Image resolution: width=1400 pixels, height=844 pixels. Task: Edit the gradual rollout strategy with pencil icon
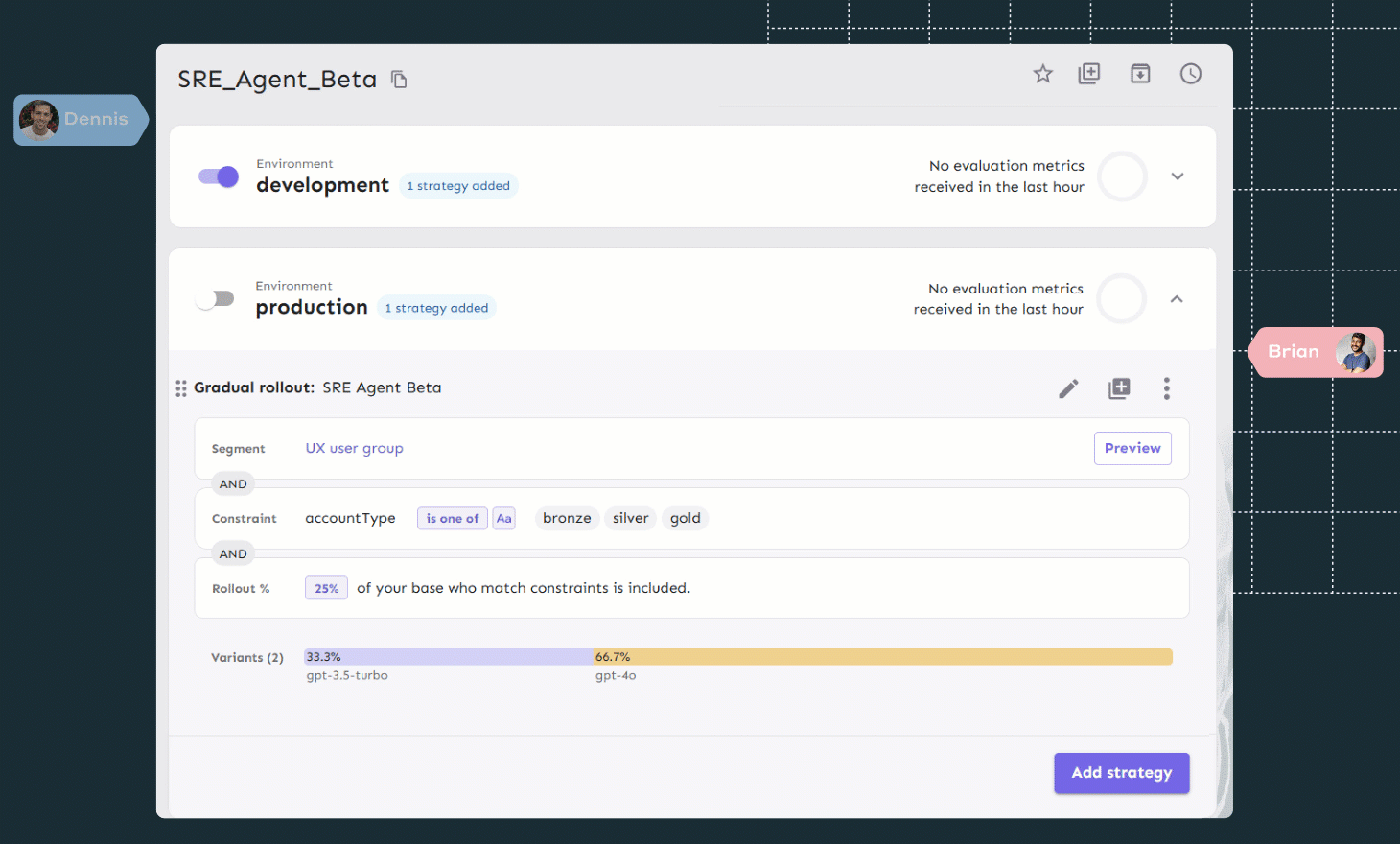[1068, 388]
